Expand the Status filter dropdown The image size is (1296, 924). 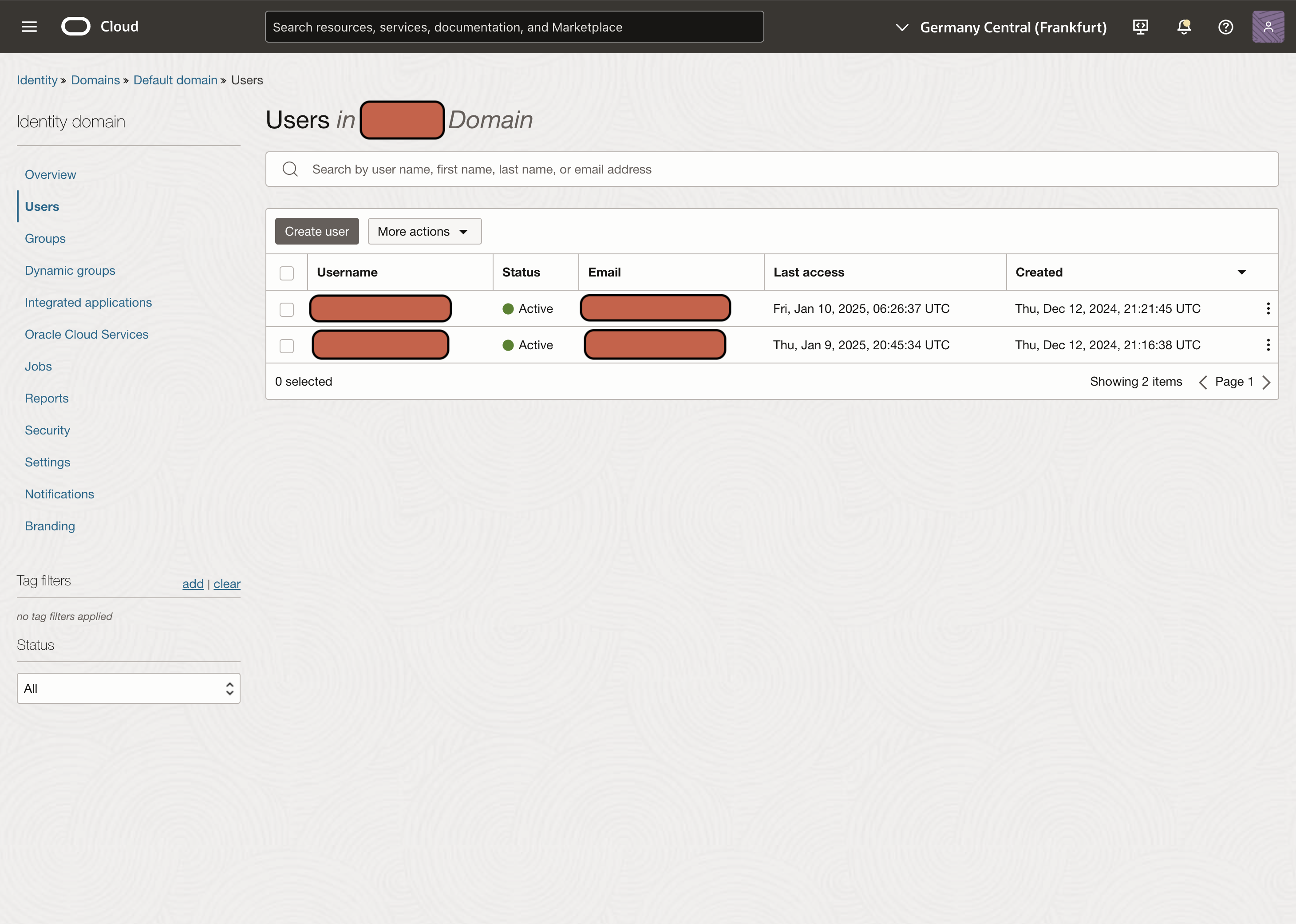pos(128,688)
